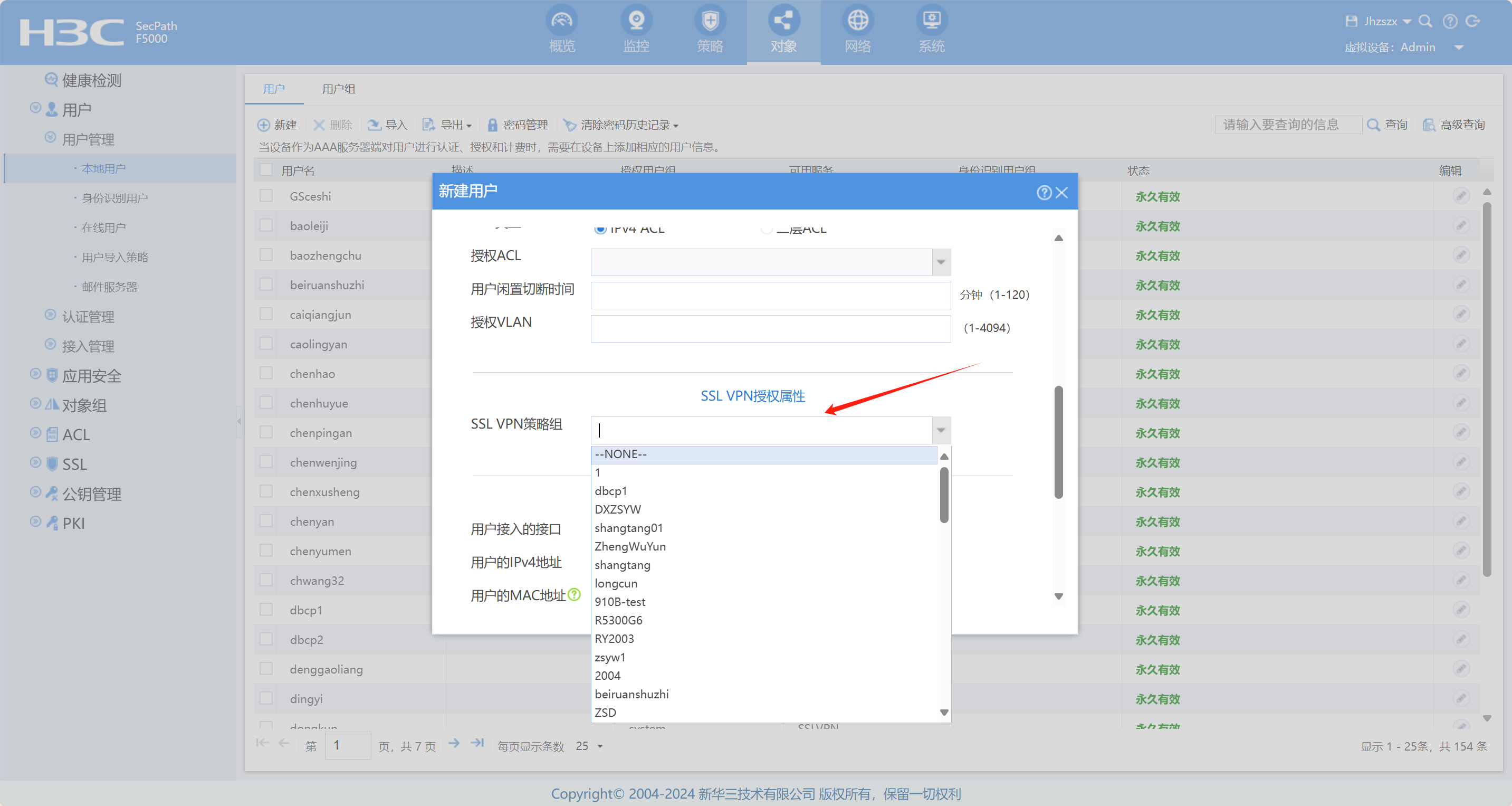This screenshot has height=806, width=1512.
Task: Click the search magnifier icon in top header
Action: click(x=1424, y=22)
